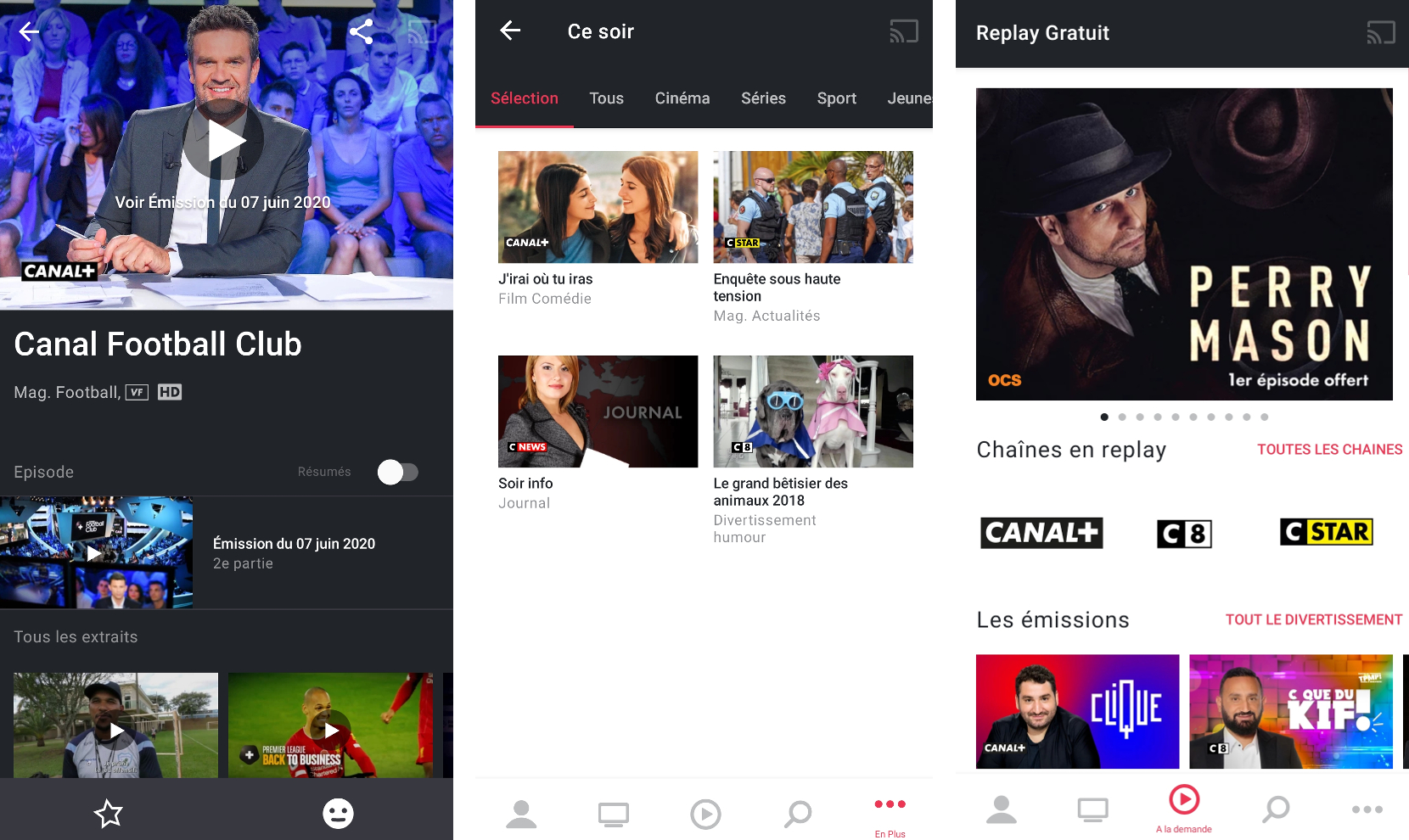Cast from Replay Gratuit screen
This screenshot has height=840, width=1409.
1381,33
